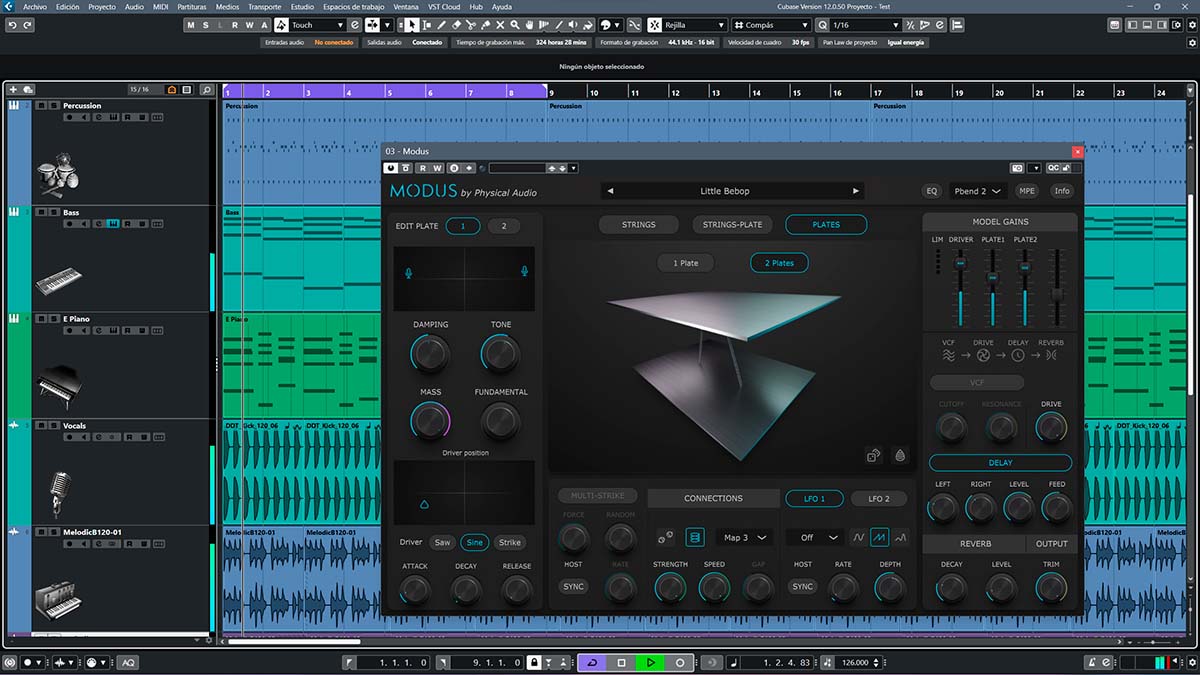Stop playback with the Stop button
The height and width of the screenshot is (675, 1200).
click(x=621, y=662)
